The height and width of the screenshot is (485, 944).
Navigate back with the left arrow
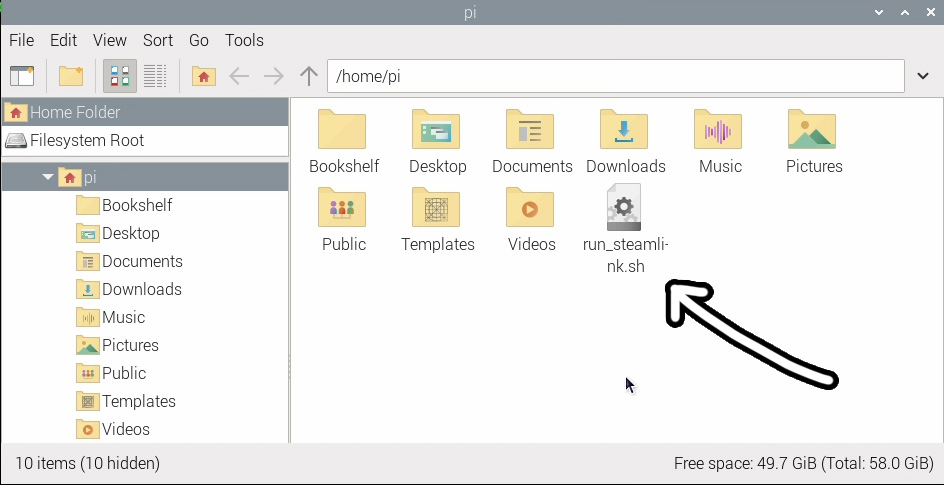point(239,76)
